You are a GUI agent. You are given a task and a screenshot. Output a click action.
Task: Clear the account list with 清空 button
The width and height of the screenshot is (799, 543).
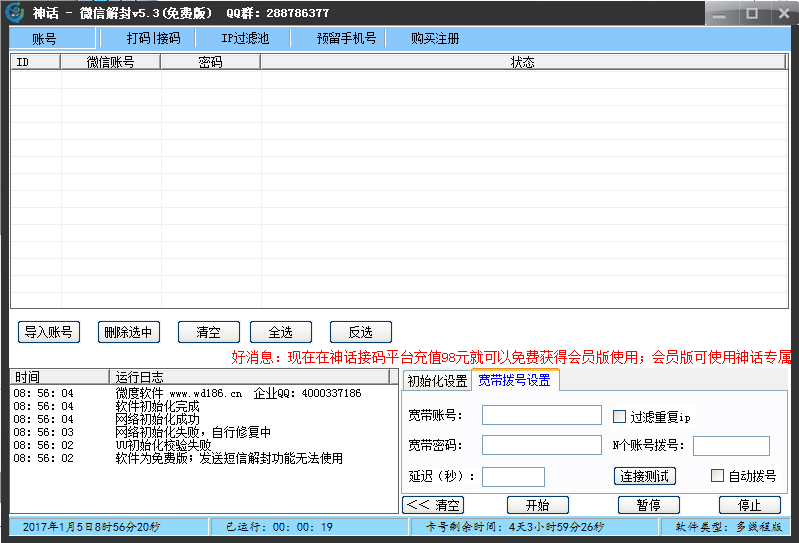tap(209, 332)
